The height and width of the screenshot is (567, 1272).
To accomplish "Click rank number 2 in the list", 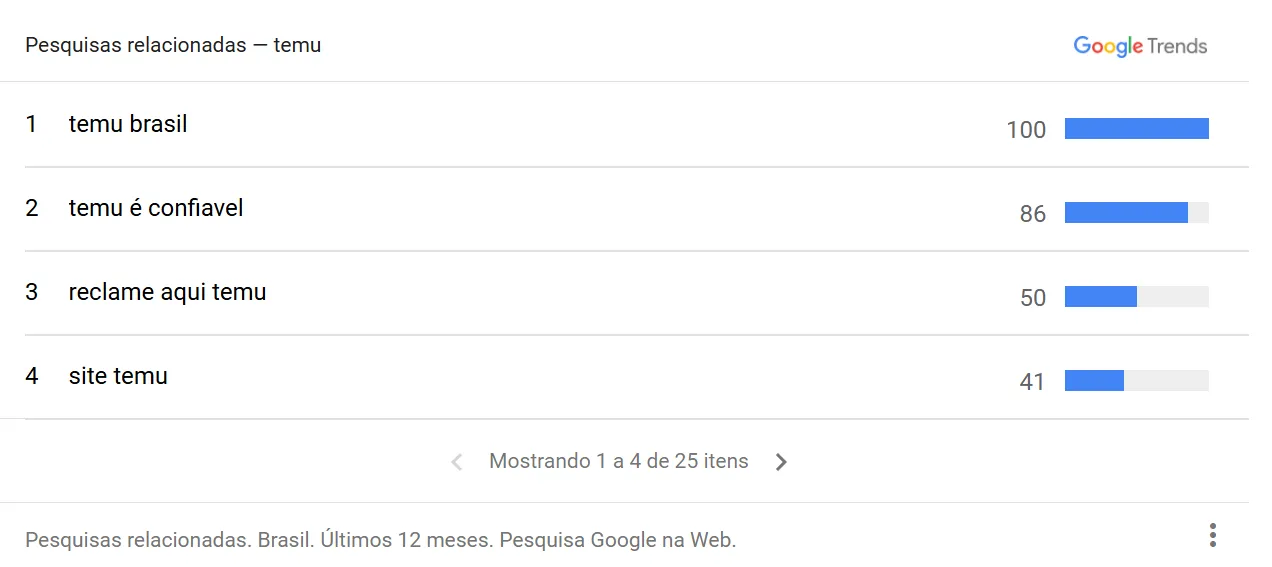I will click(x=32, y=209).
